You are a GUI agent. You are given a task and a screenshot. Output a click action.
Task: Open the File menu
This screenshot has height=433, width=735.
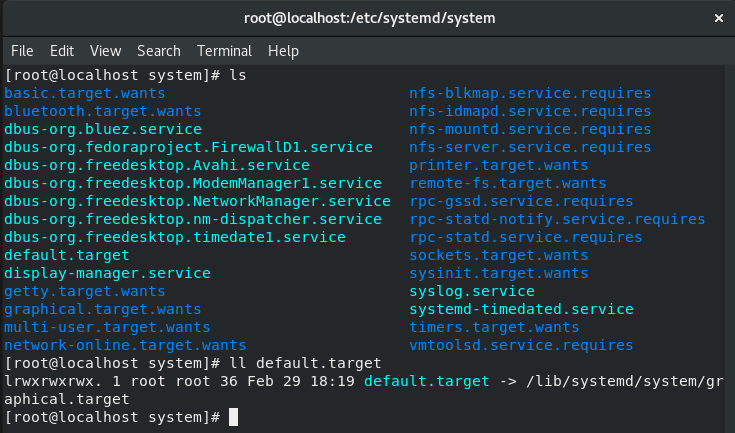point(22,51)
